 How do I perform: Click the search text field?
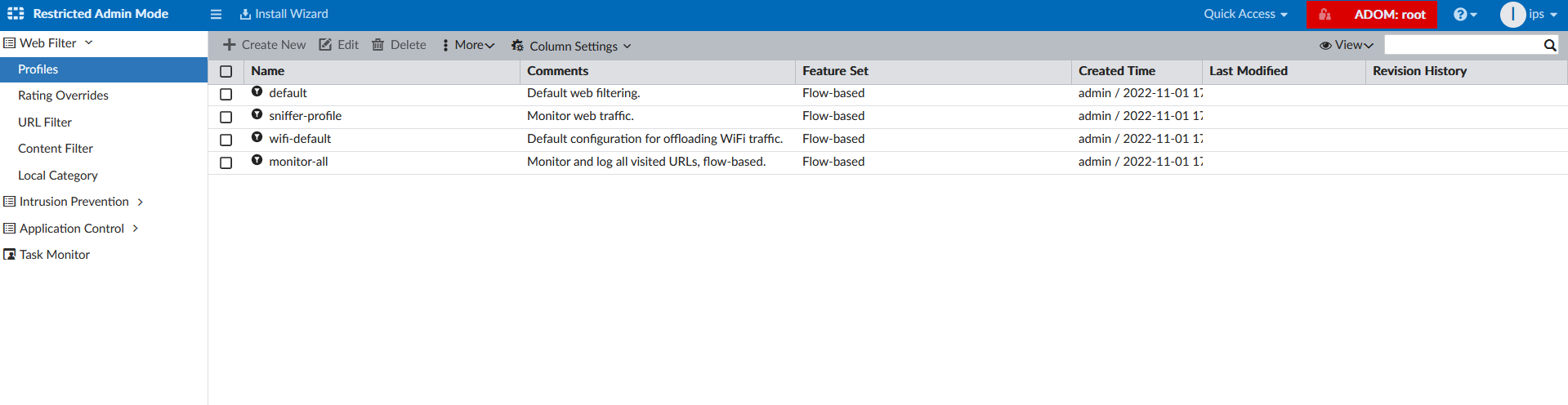(x=1463, y=45)
